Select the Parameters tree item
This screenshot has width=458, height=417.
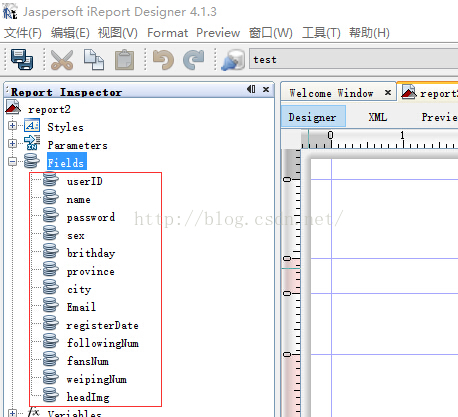[77, 145]
